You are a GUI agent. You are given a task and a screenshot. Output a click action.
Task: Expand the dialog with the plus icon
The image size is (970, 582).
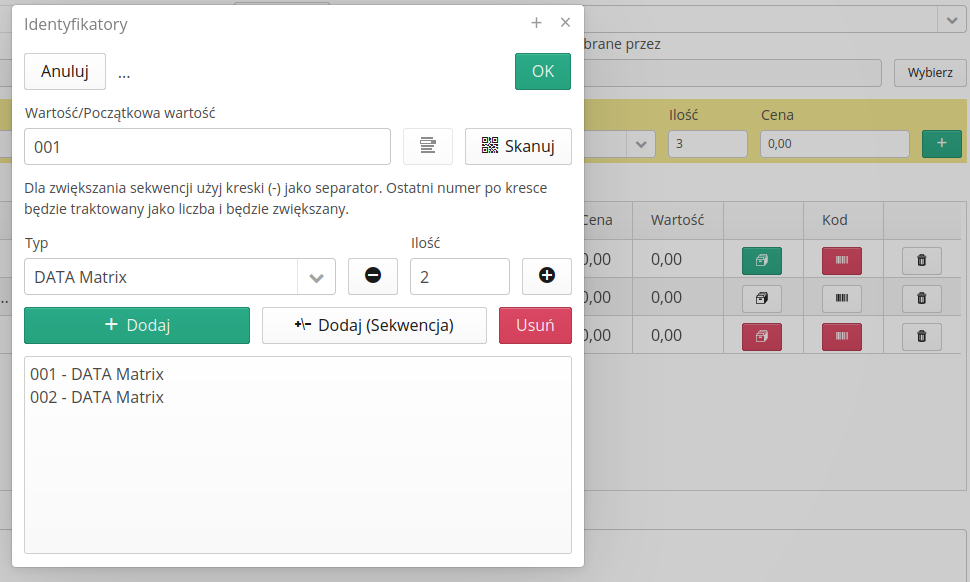point(536,23)
